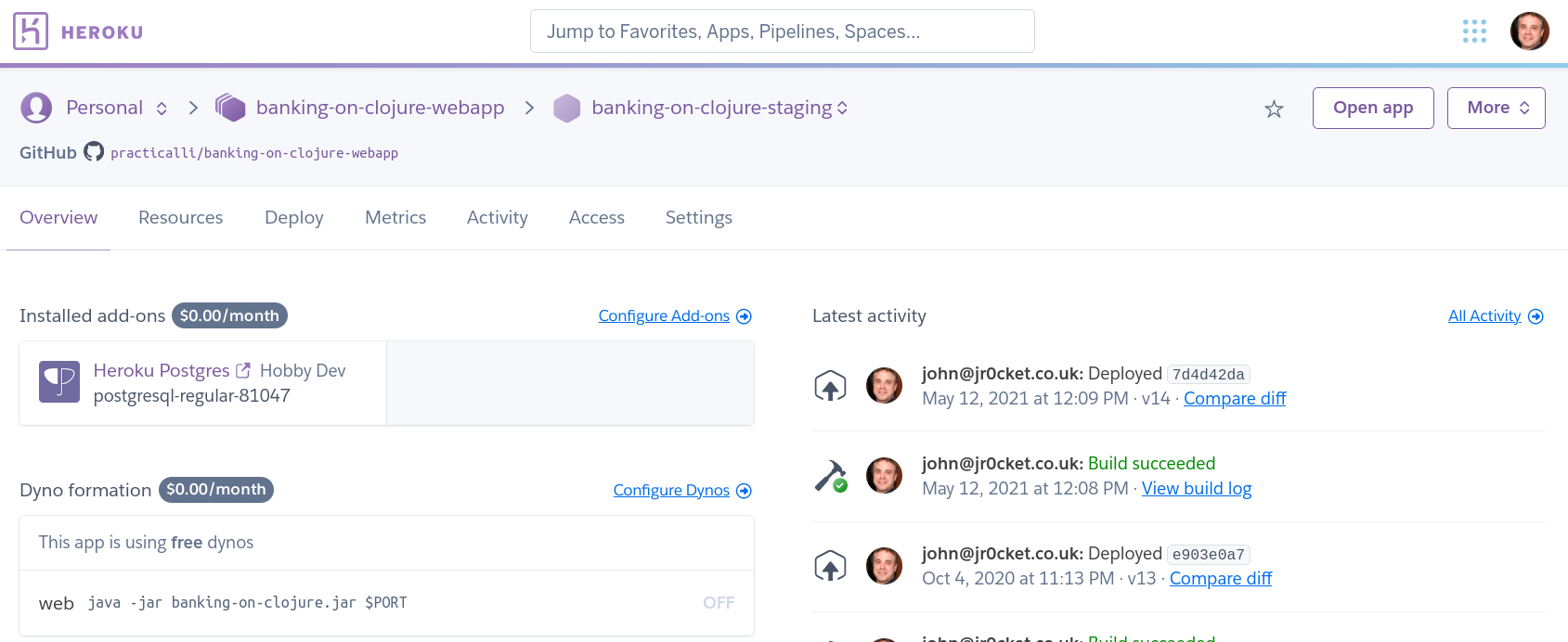
Task: Click the GitHub octocat icon
Action: pos(94,151)
